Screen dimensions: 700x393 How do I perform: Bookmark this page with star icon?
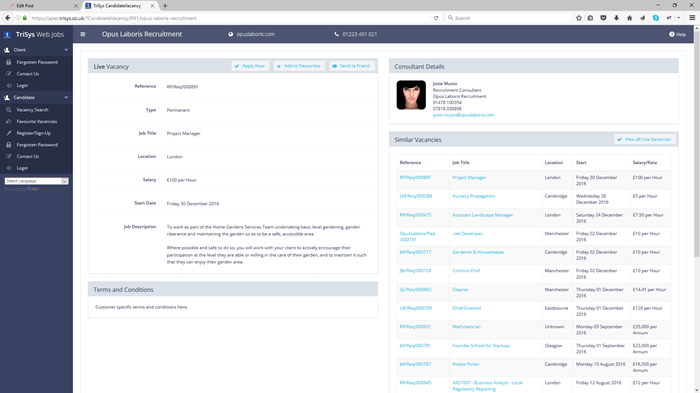[x=579, y=18]
